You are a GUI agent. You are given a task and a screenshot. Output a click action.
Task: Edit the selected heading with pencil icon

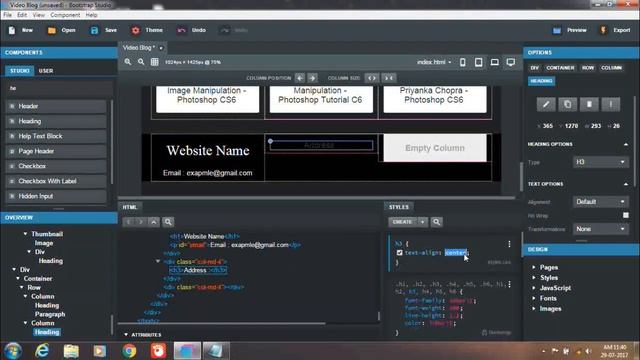click(x=546, y=104)
